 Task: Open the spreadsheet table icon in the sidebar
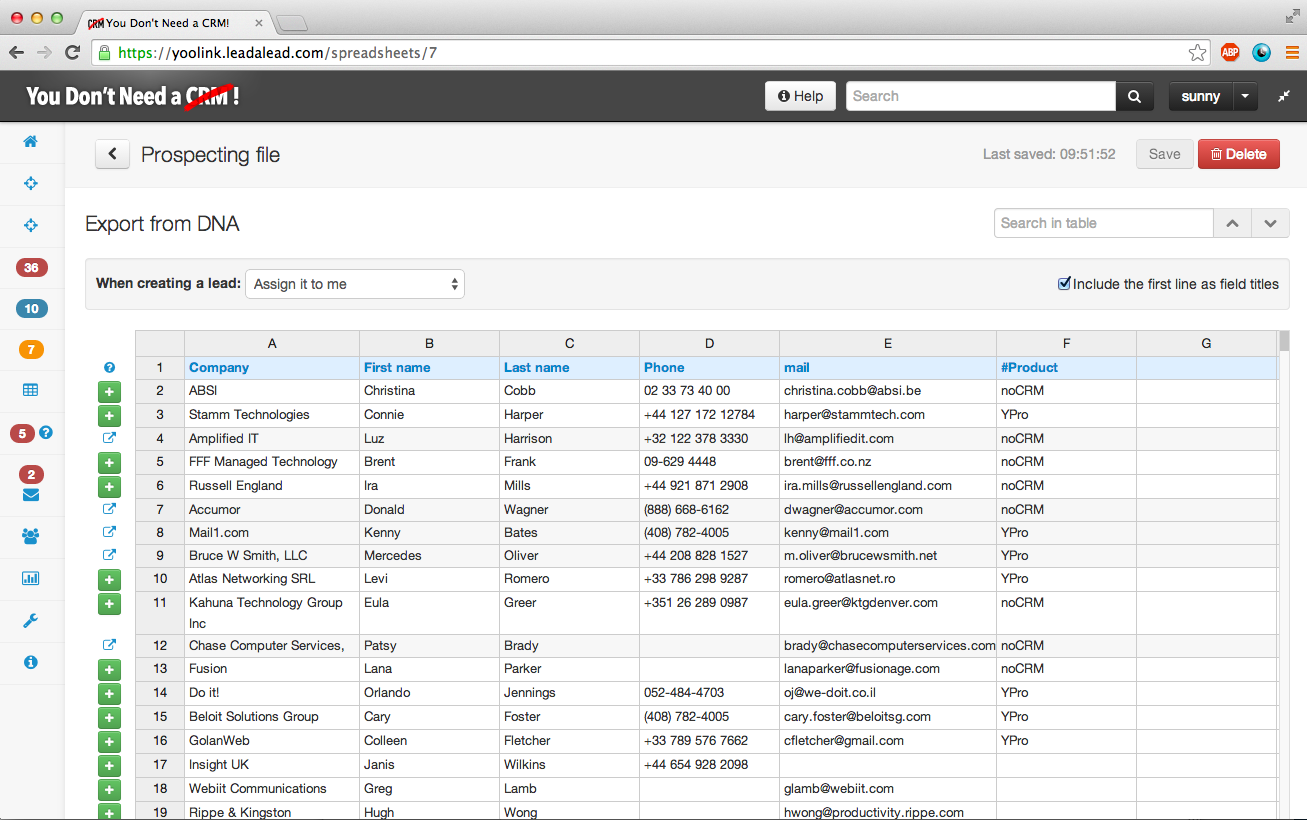click(31, 391)
